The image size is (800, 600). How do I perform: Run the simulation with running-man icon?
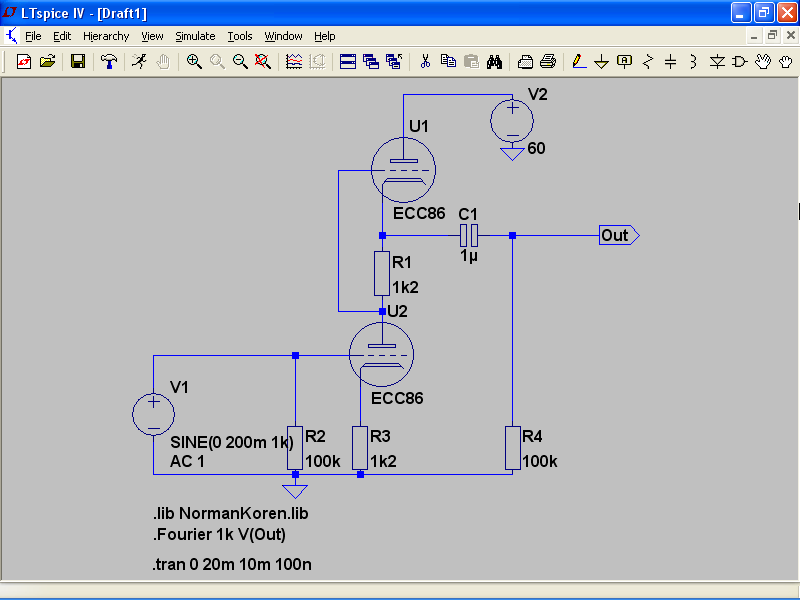pos(139,62)
